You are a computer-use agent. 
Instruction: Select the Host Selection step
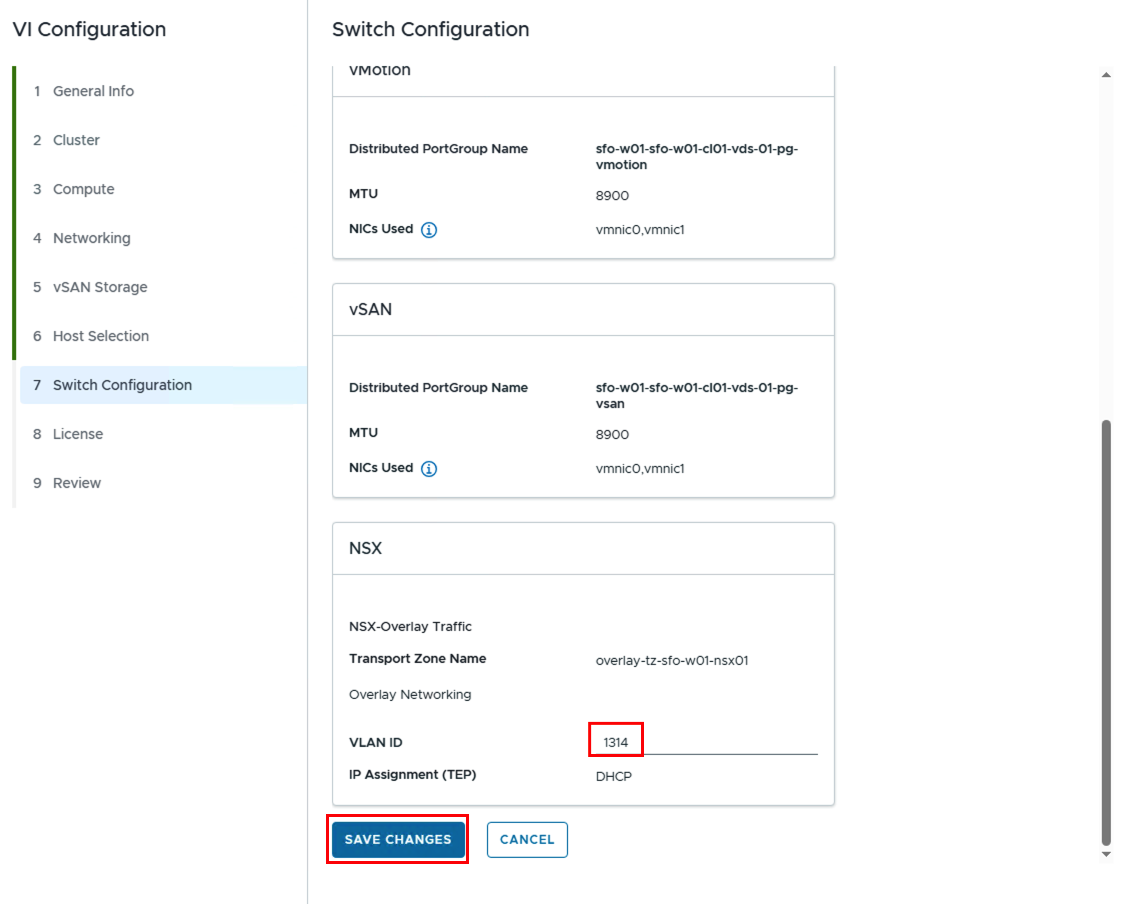(x=100, y=336)
